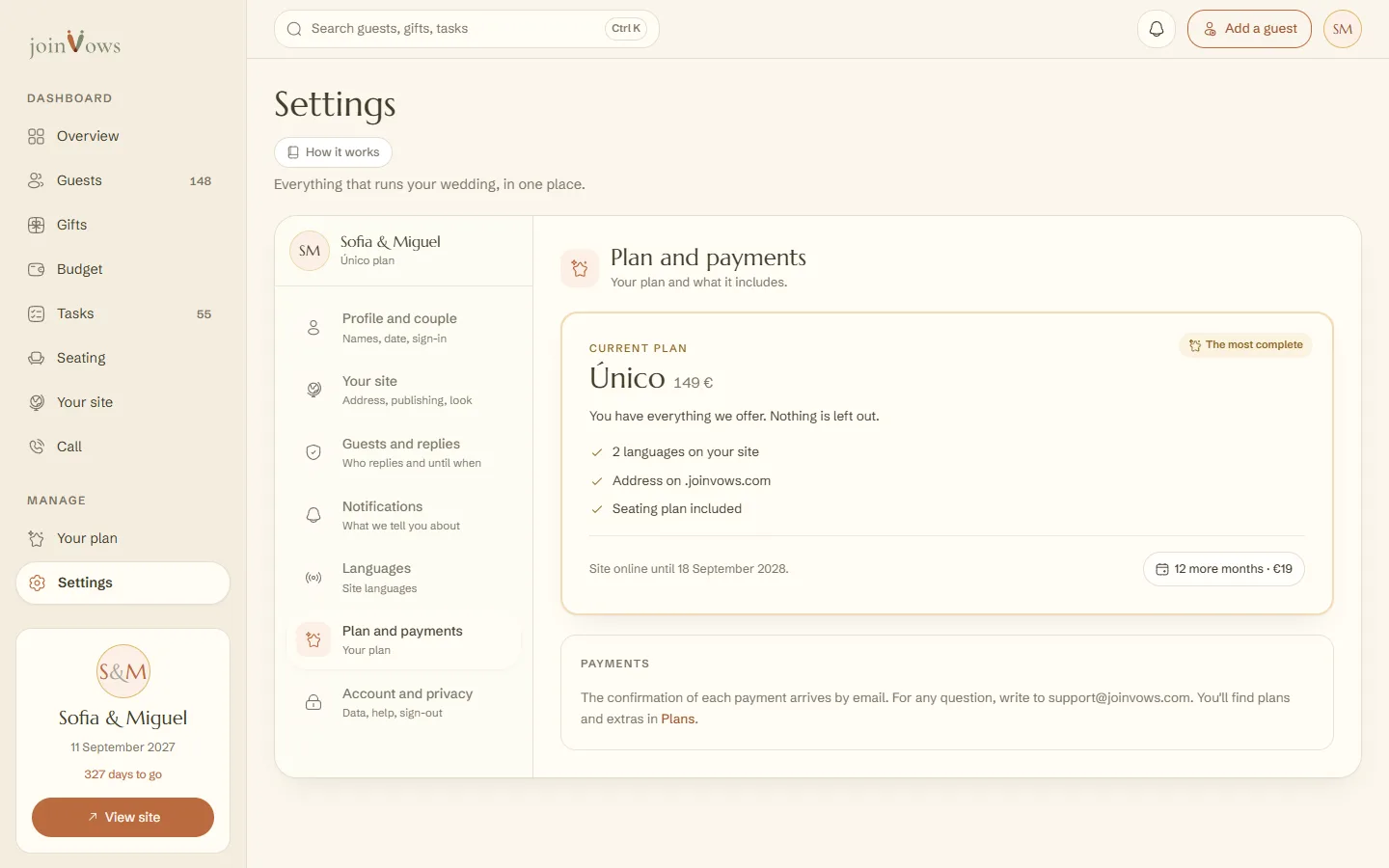
Task: Focus the Search guests, gifts, tasks field
Action: coord(467,29)
